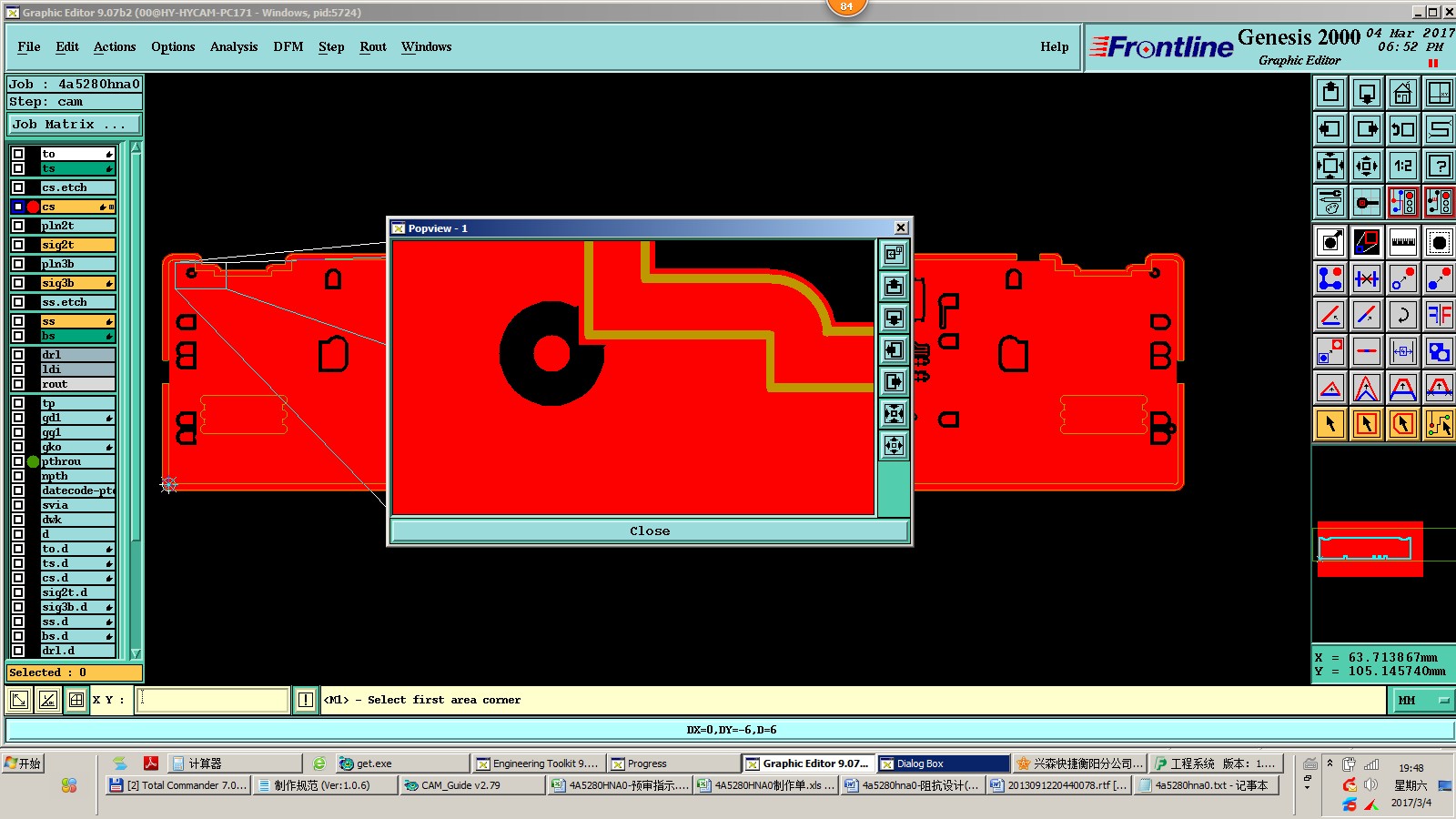Open the Help menu
The image size is (1456, 819).
pos(1055,46)
